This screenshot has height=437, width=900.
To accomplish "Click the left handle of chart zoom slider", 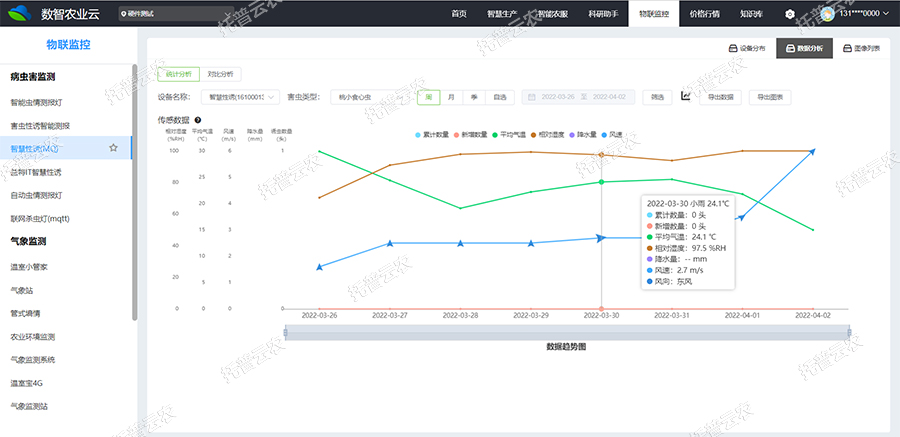I will [285, 333].
